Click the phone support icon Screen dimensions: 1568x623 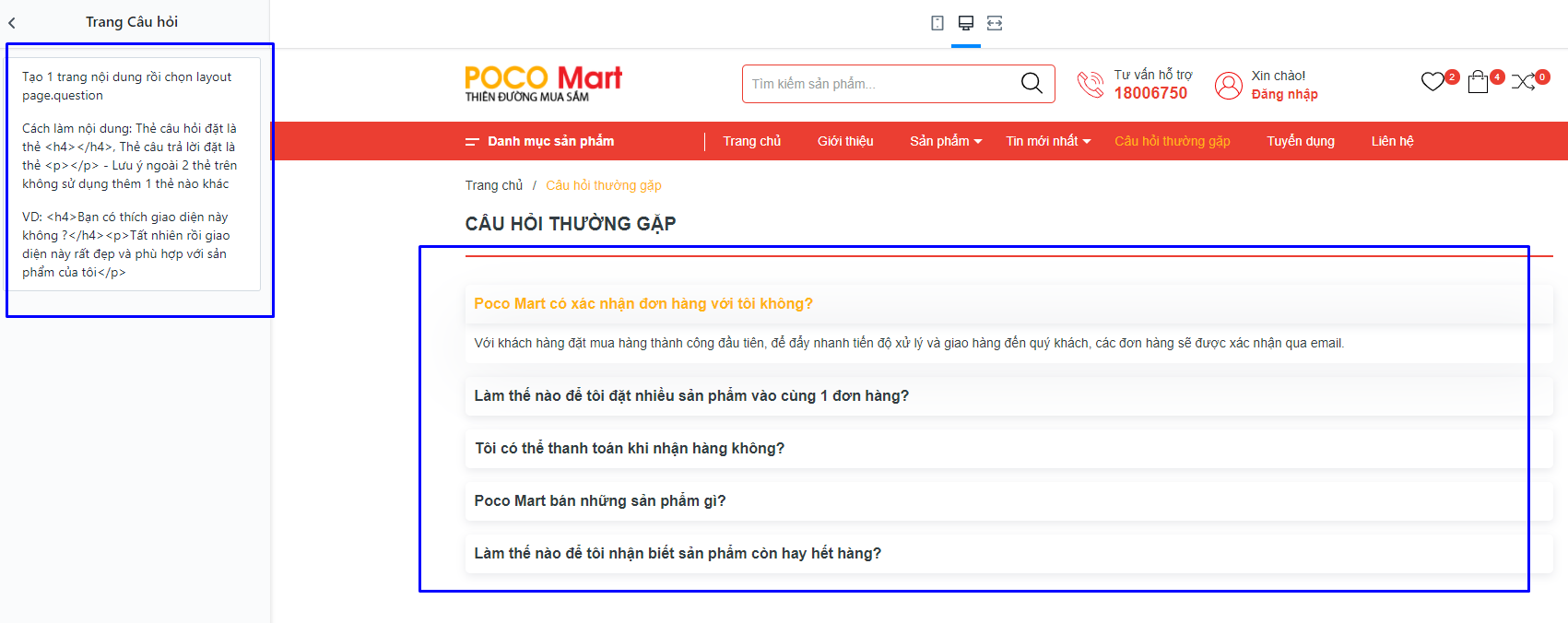(x=1091, y=85)
